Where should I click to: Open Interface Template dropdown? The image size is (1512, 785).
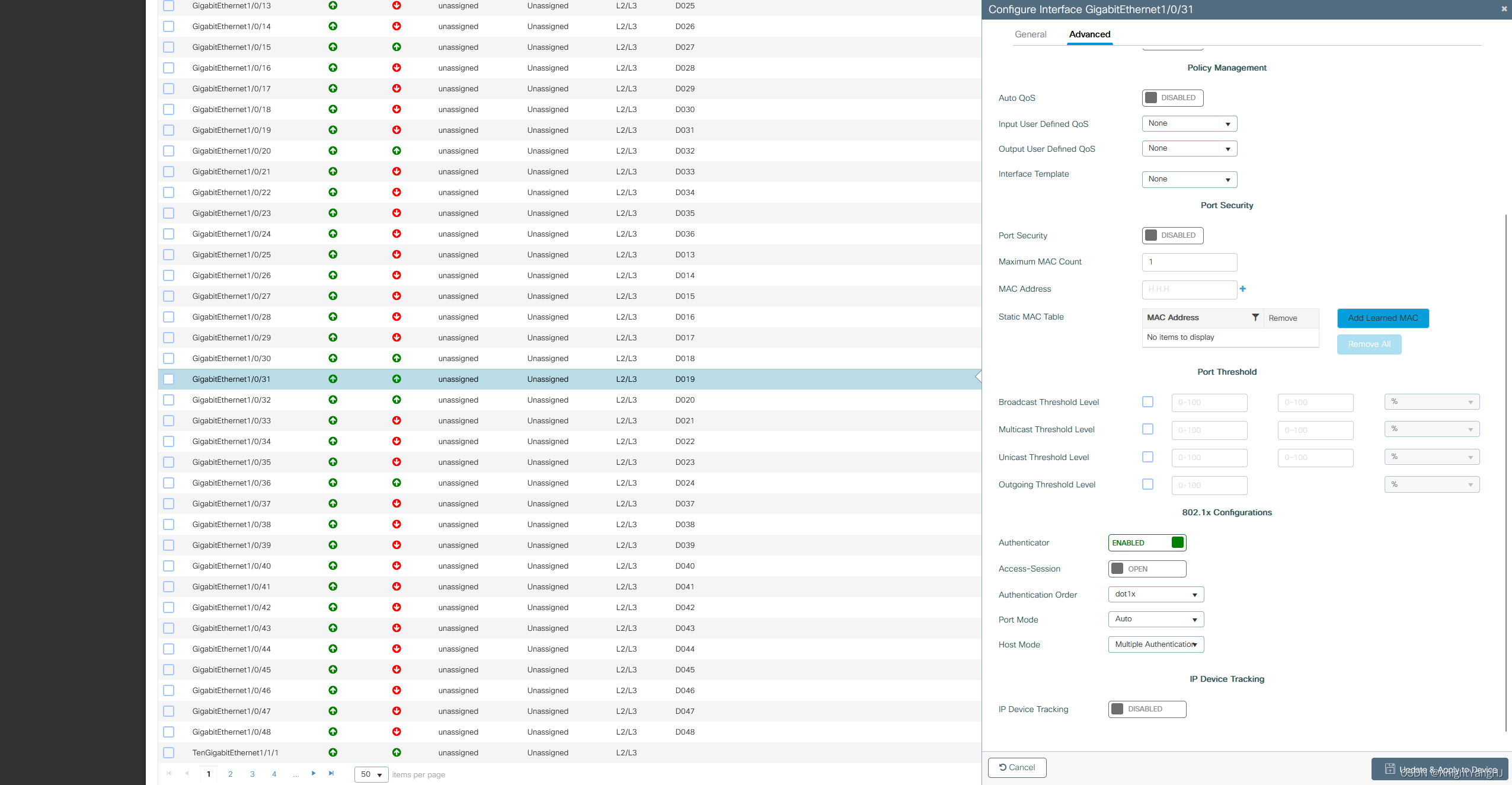point(1189,179)
